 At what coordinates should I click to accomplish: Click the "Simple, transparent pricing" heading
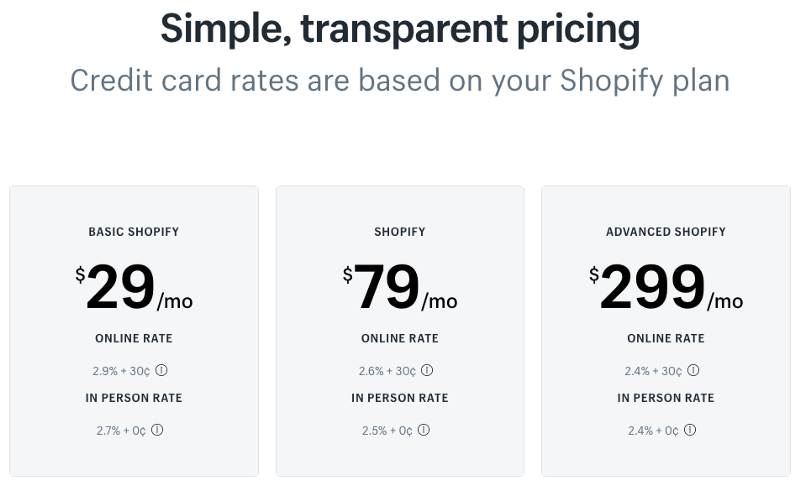[x=400, y=29]
